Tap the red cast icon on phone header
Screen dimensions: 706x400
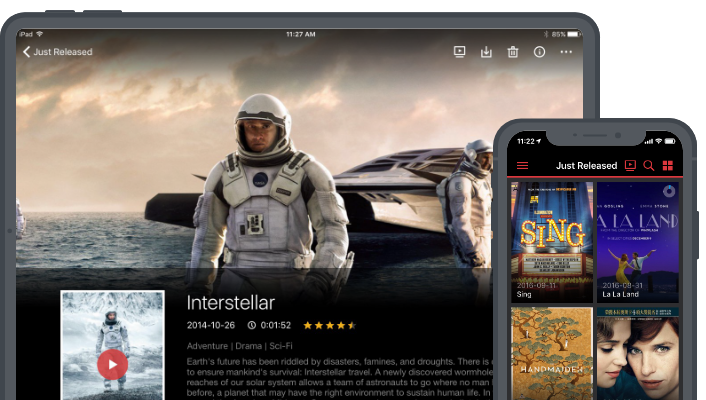[630, 165]
